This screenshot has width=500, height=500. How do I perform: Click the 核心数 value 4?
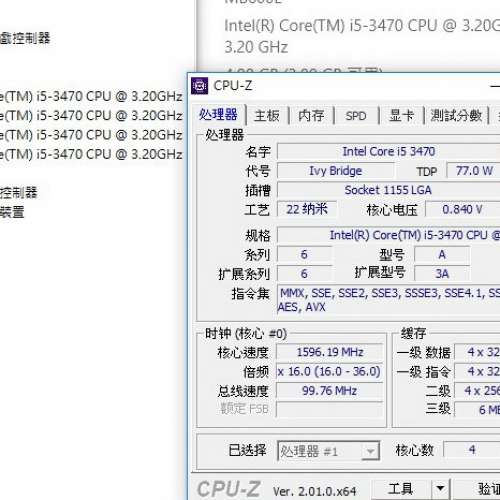click(472, 450)
